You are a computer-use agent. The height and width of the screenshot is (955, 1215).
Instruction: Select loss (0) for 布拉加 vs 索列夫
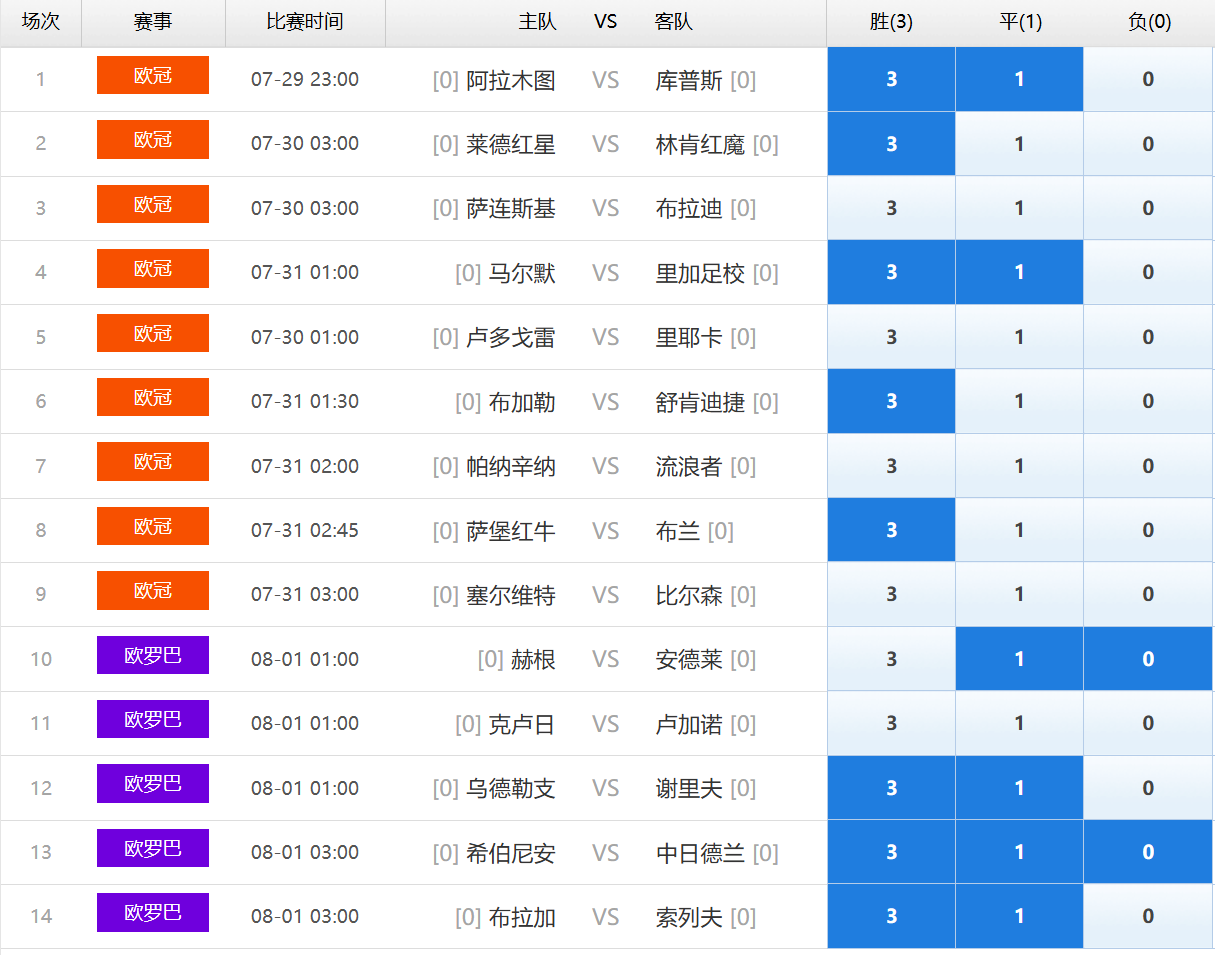coord(1148,916)
